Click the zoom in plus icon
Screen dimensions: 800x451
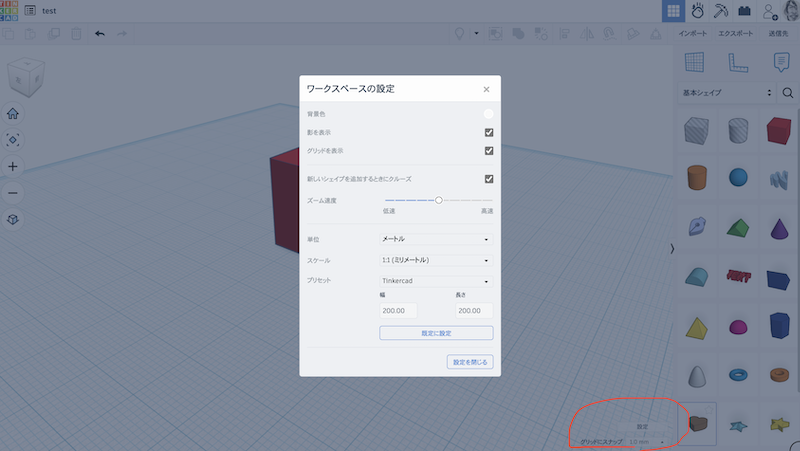13,166
